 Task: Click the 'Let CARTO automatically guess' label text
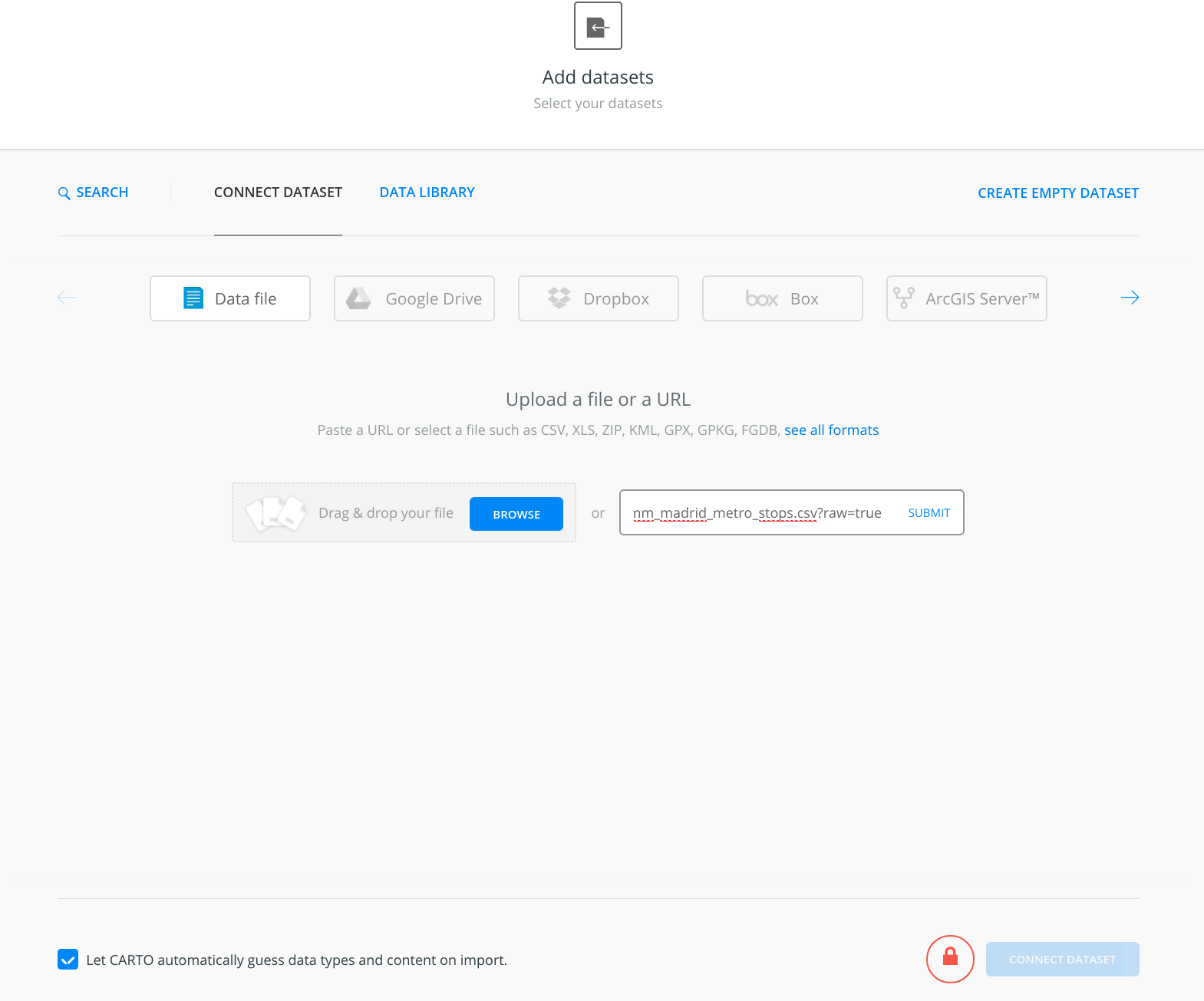point(297,960)
